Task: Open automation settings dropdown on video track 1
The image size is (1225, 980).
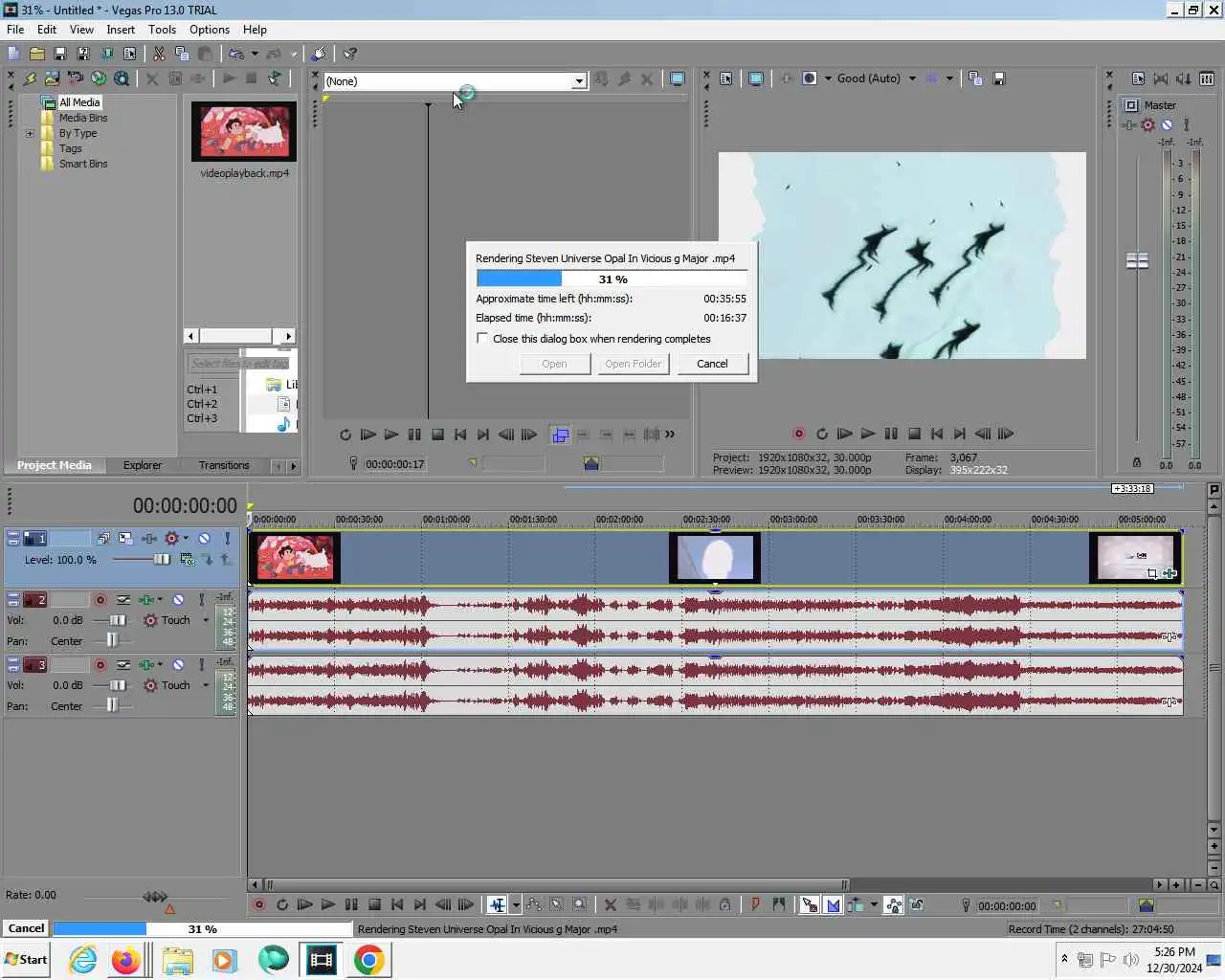Action: 185,539
